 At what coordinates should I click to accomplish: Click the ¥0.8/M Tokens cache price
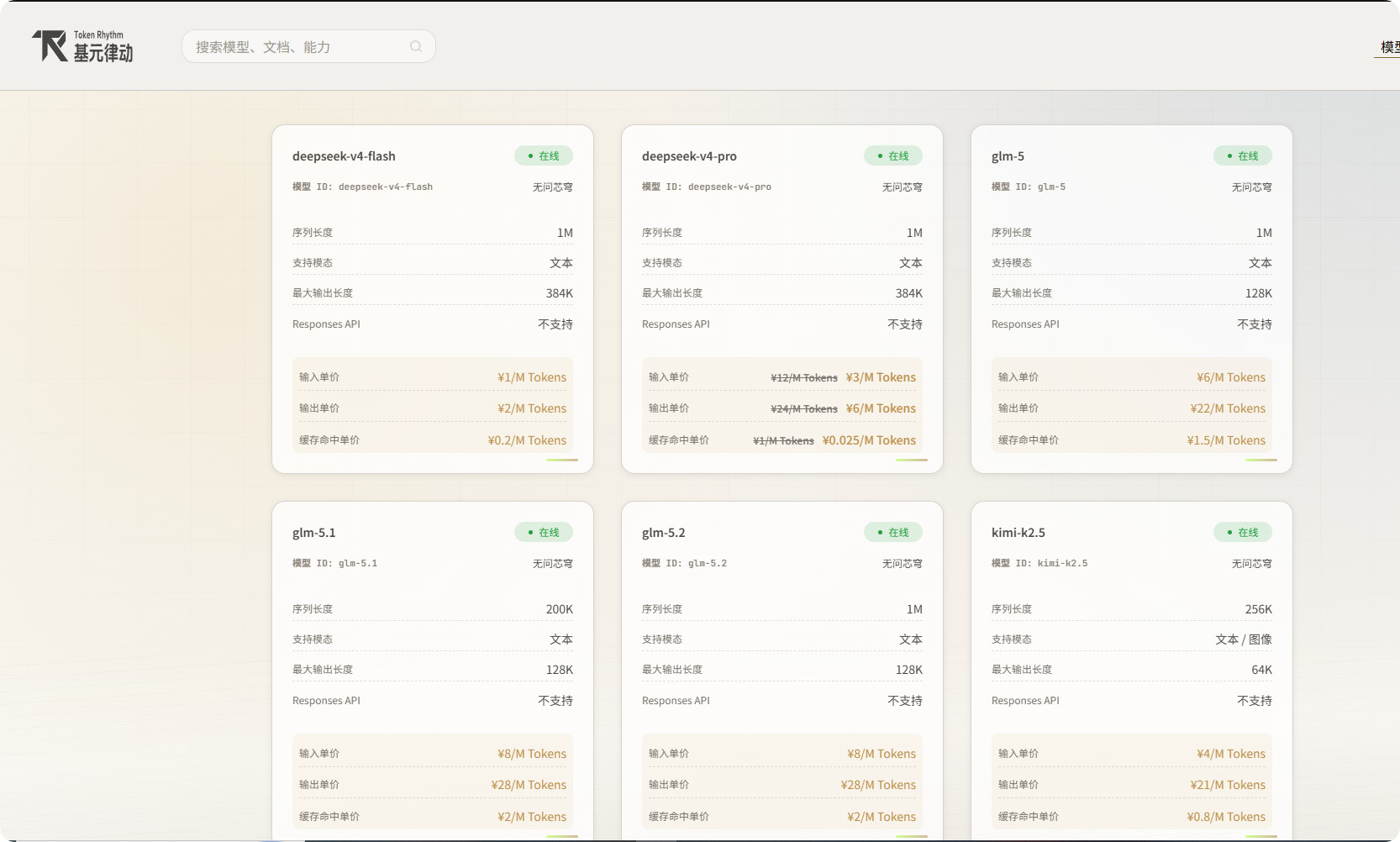tap(1226, 817)
